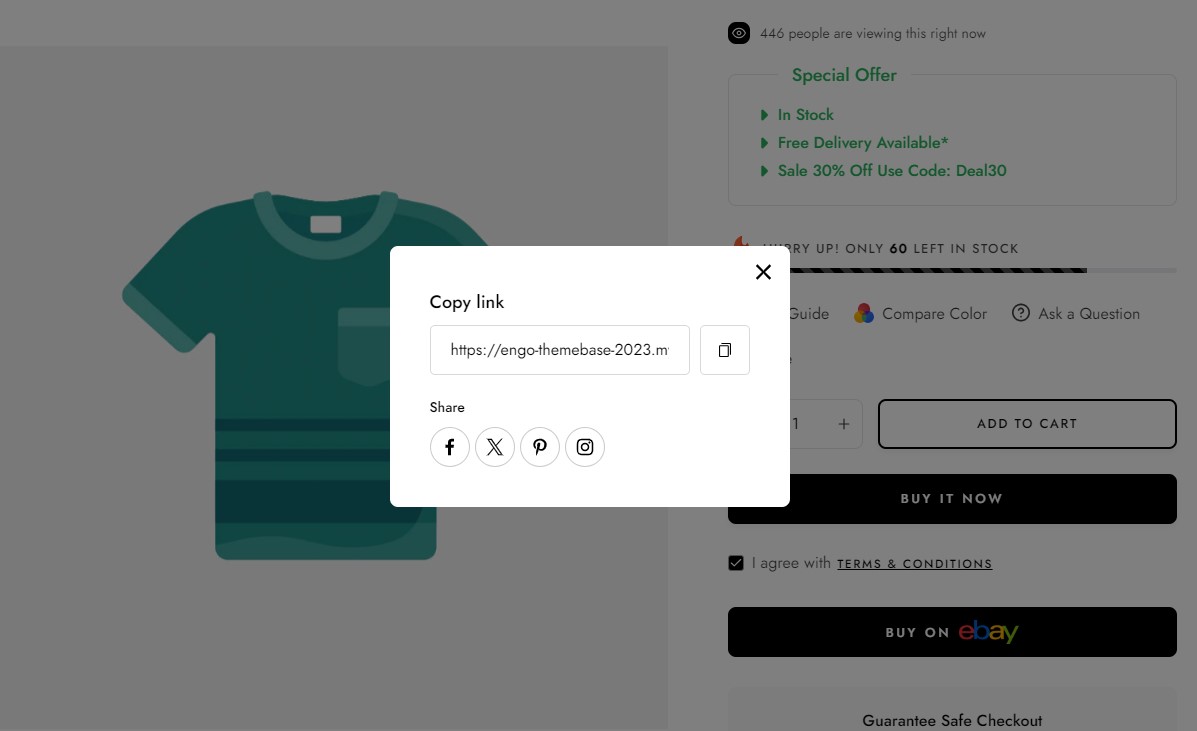Viewport: 1197px width, 731px height.
Task: Click the stock remaining progress bar
Action: coord(982,270)
